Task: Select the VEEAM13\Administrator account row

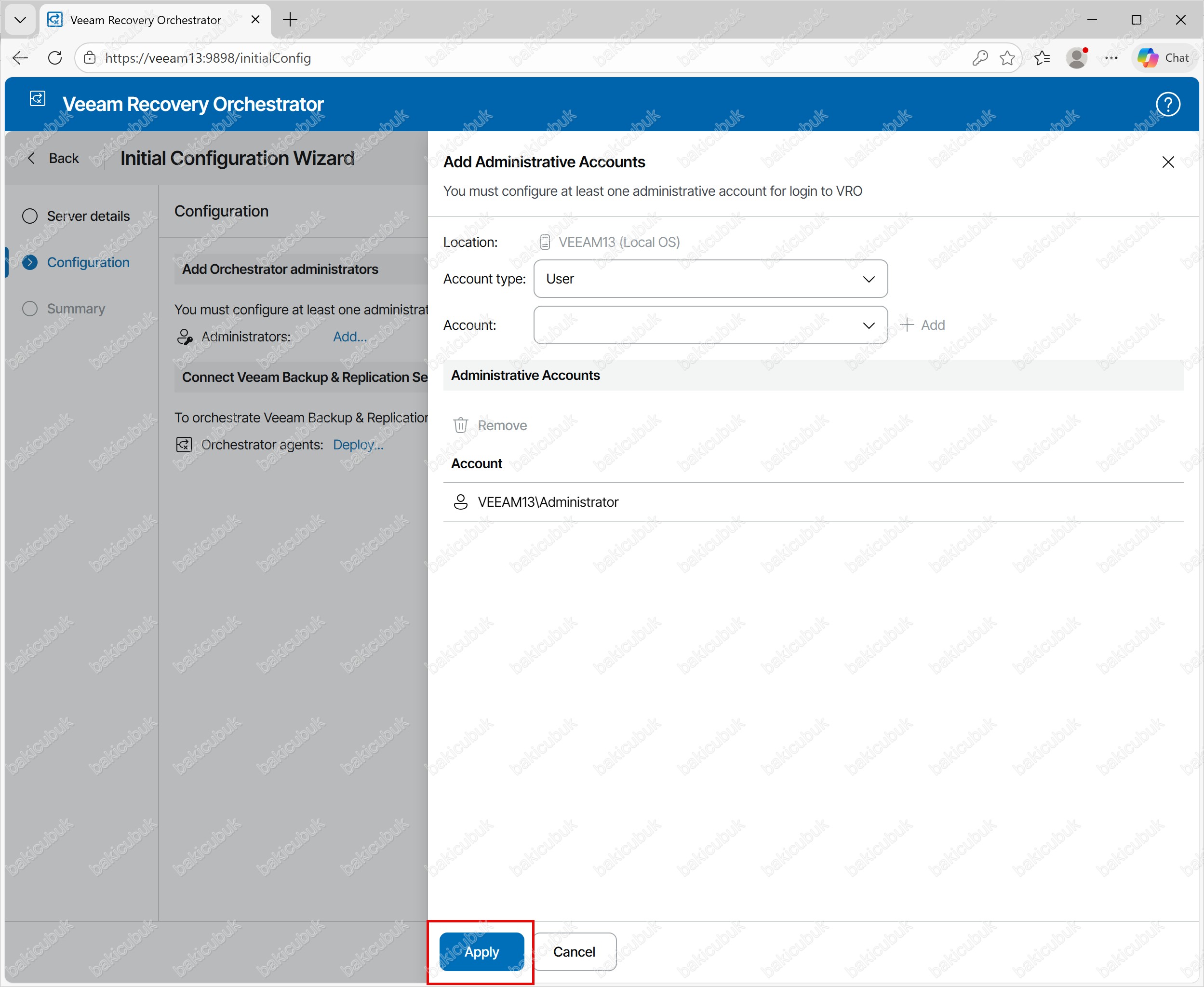Action: (548, 502)
